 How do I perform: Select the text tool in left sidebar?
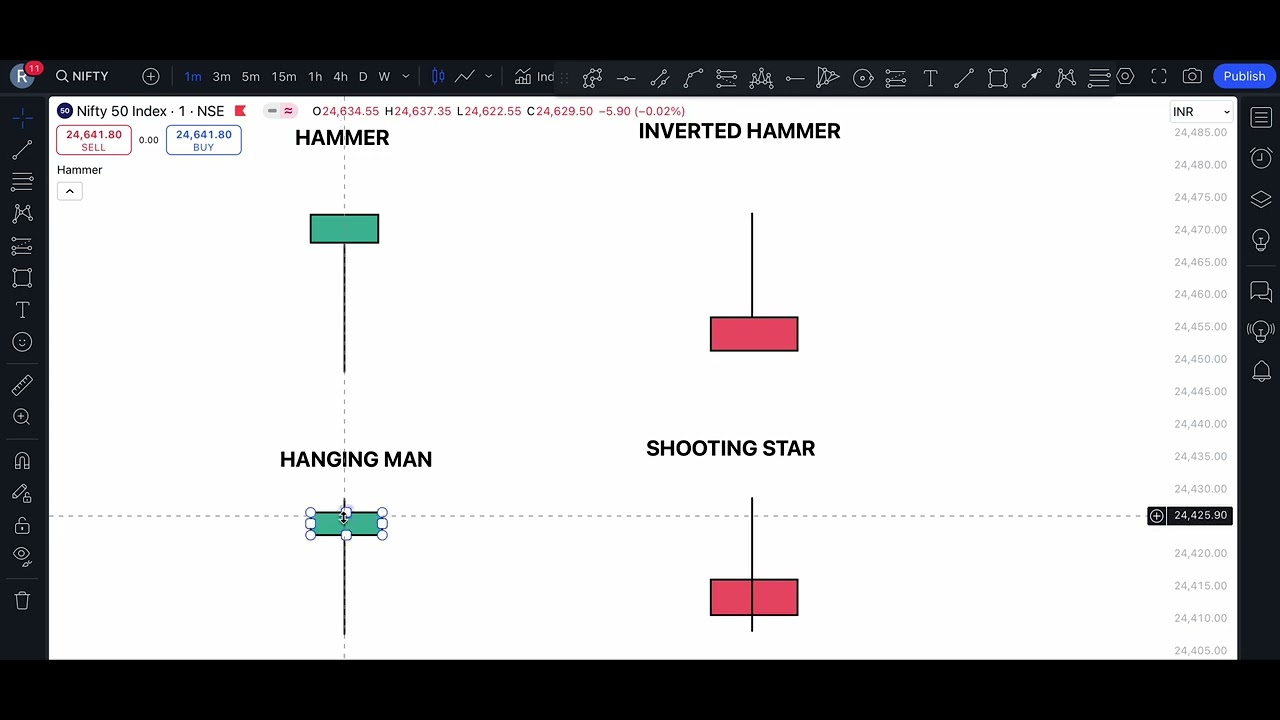coord(22,310)
